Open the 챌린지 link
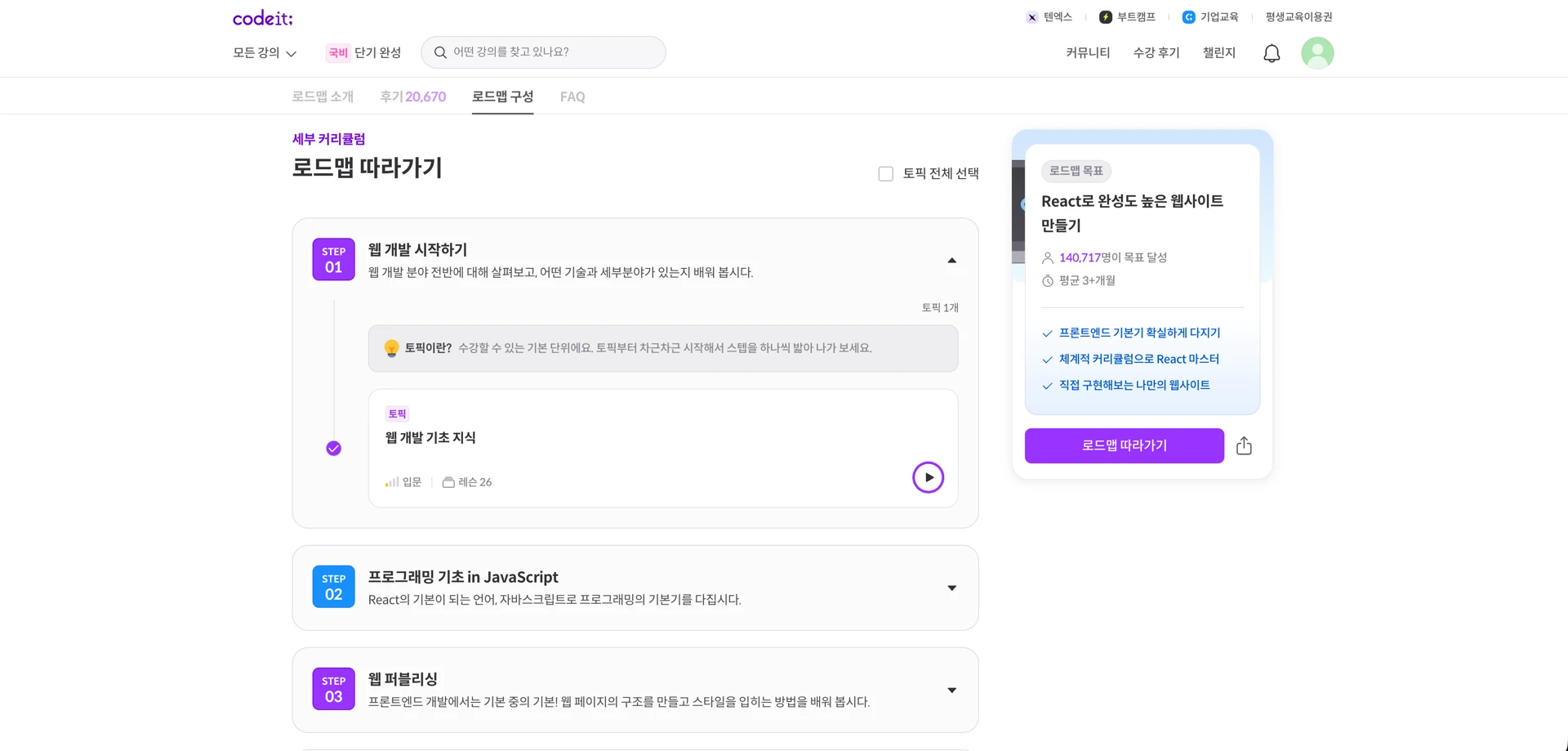Viewport: 1568px width, 751px height. click(1219, 53)
